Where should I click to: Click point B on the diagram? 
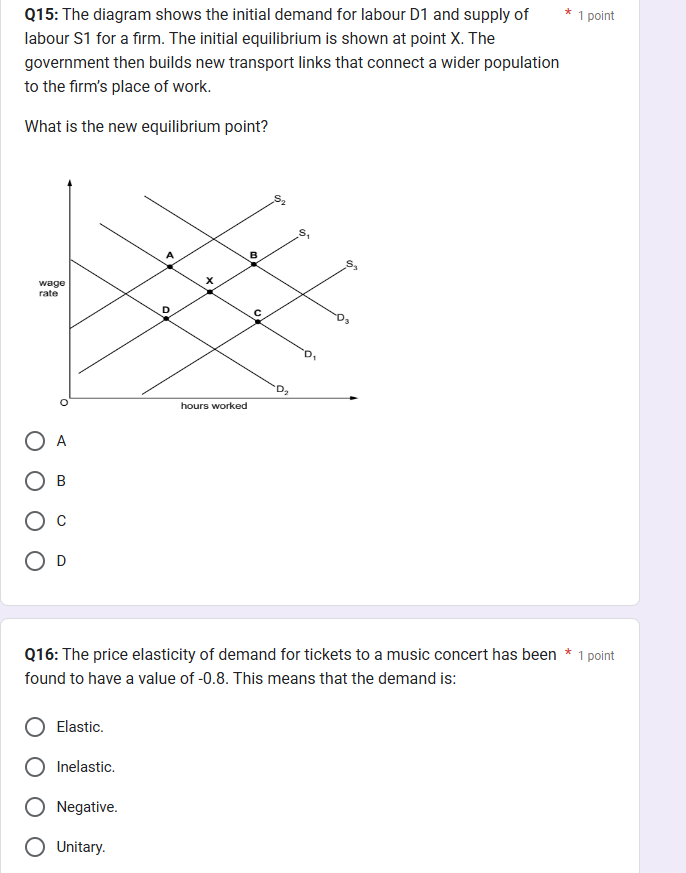[253, 264]
